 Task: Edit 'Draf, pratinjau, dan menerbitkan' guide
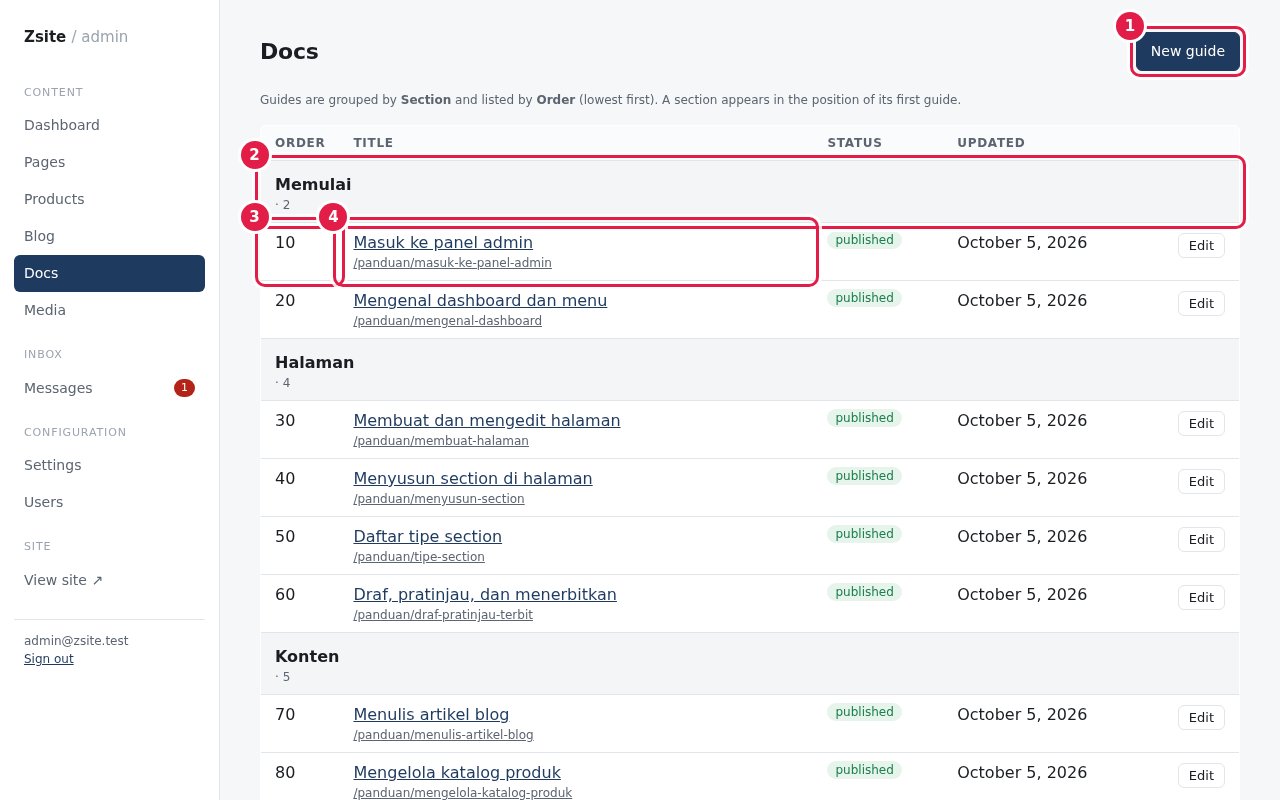coord(1201,597)
